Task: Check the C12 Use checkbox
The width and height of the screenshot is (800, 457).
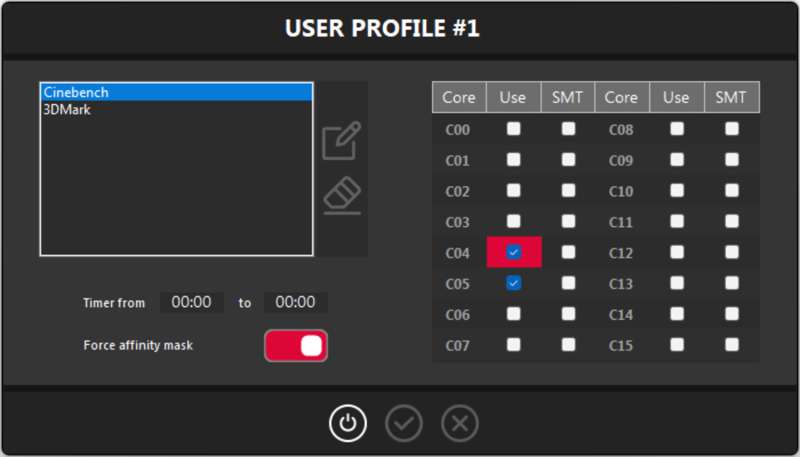Action: click(x=677, y=253)
